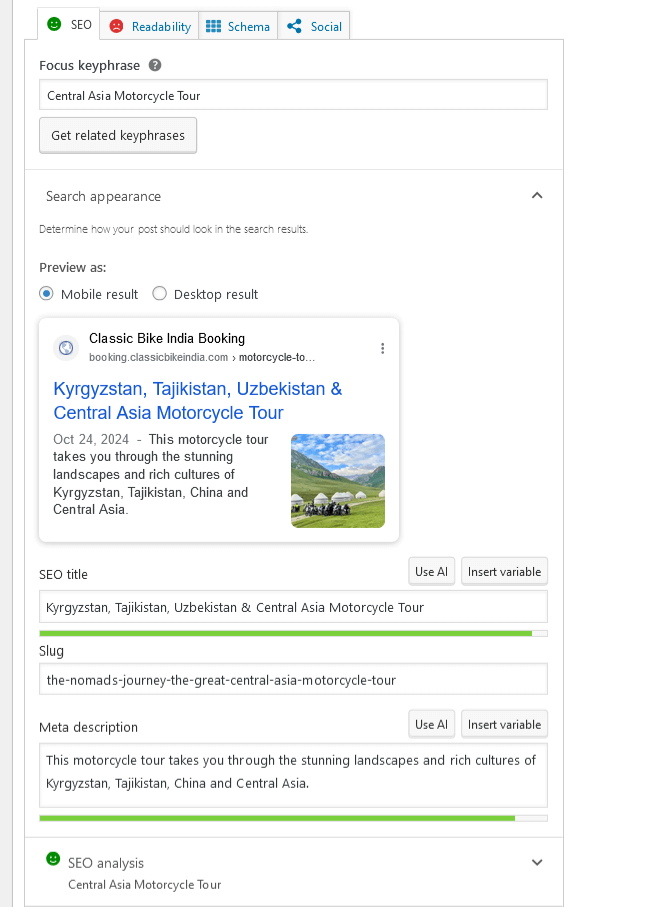Click into the Slug input field
Image resolution: width=648 pixels, height=907 pixels.
[x=293, y=680]
